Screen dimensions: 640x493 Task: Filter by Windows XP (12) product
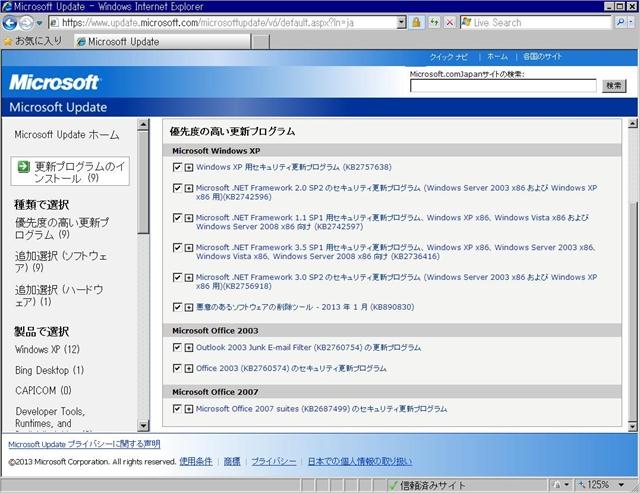(x=47, y=349)
